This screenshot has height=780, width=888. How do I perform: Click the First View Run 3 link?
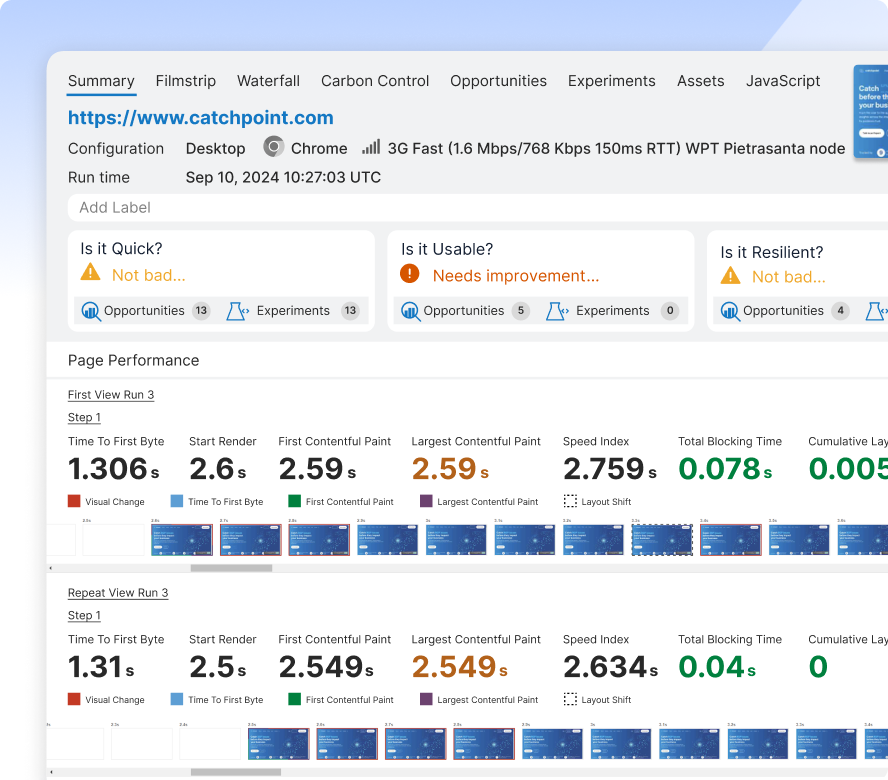pyautogui.click(x=111, y=395)
